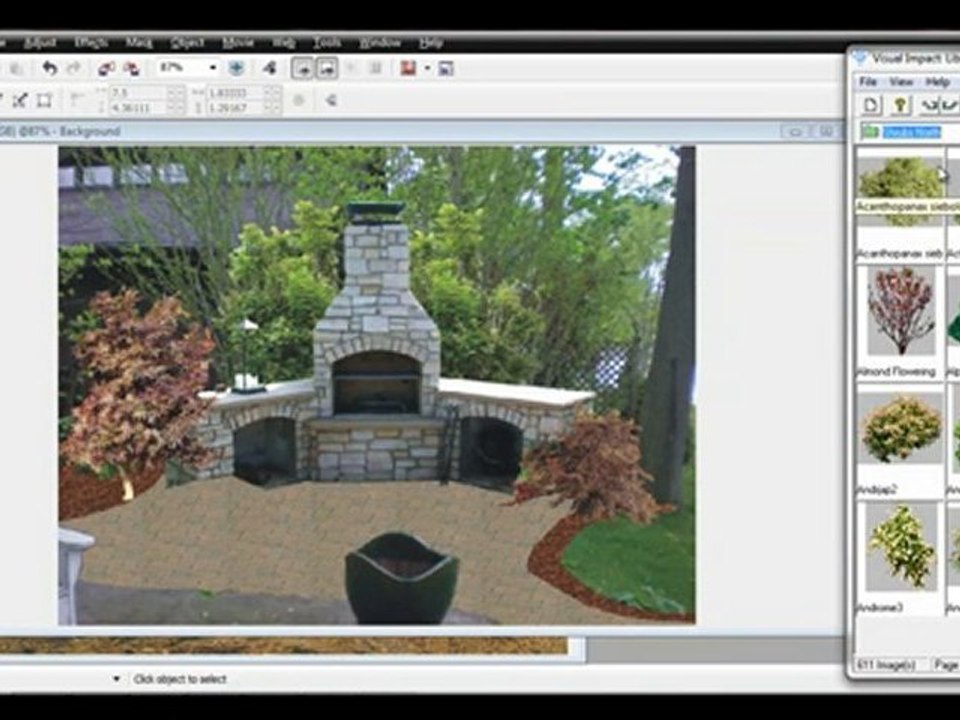Open the dropdown arrow next to the red square icon
This screenshot has width=960, height=720.
[427, 69]
